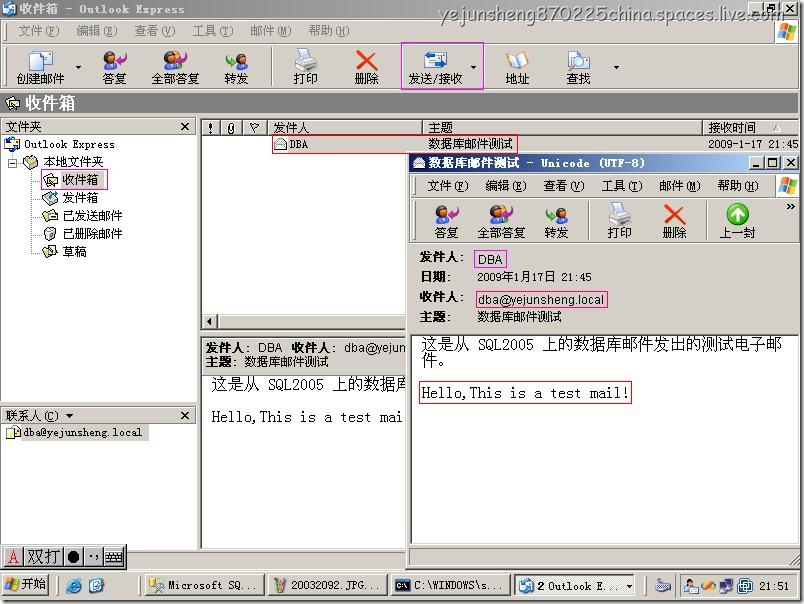Click Send/Receive (发送/接收) toolbar button
Viewport: 804px width, 604px height.
tap(435, 67)
